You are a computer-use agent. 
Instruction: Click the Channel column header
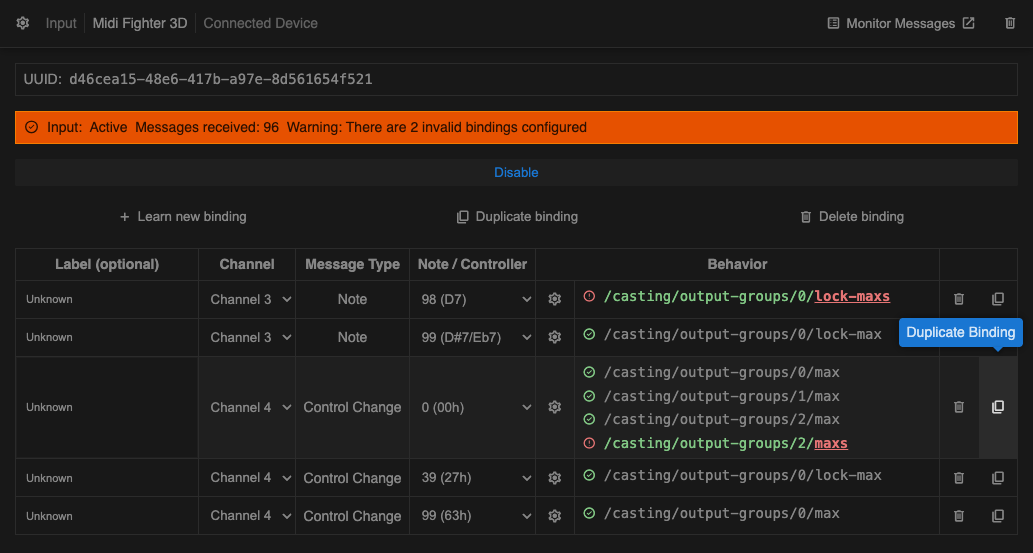click(247, 264)
